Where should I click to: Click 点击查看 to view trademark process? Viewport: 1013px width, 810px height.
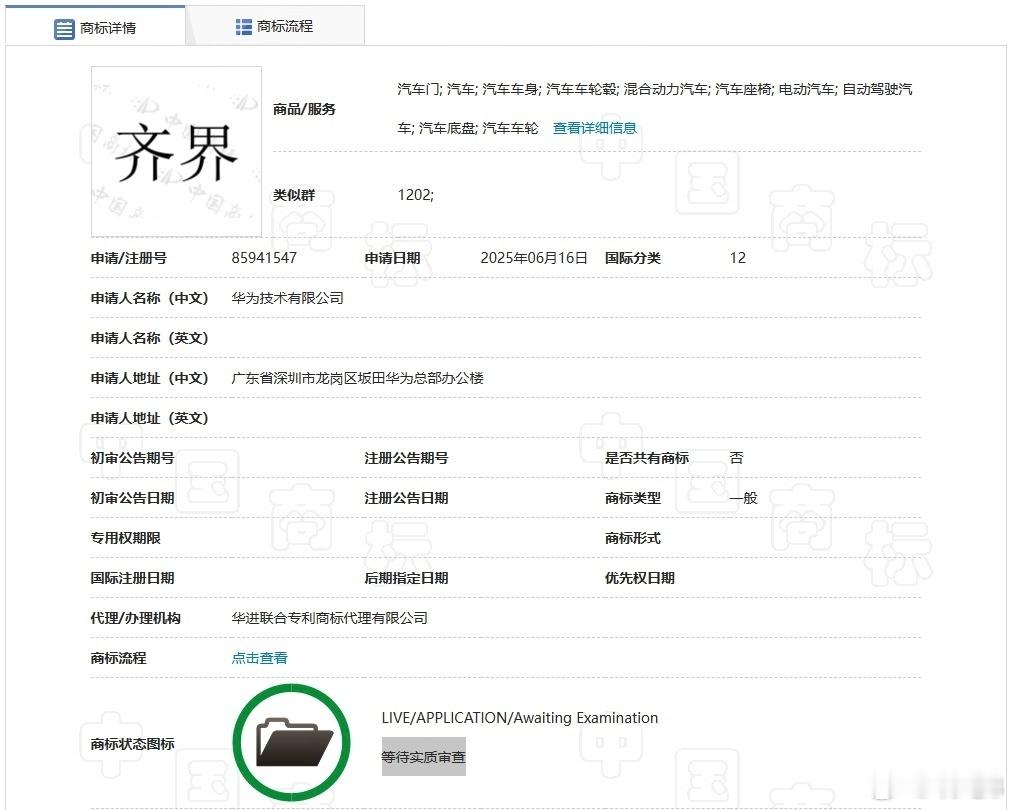tap(259, 658)
